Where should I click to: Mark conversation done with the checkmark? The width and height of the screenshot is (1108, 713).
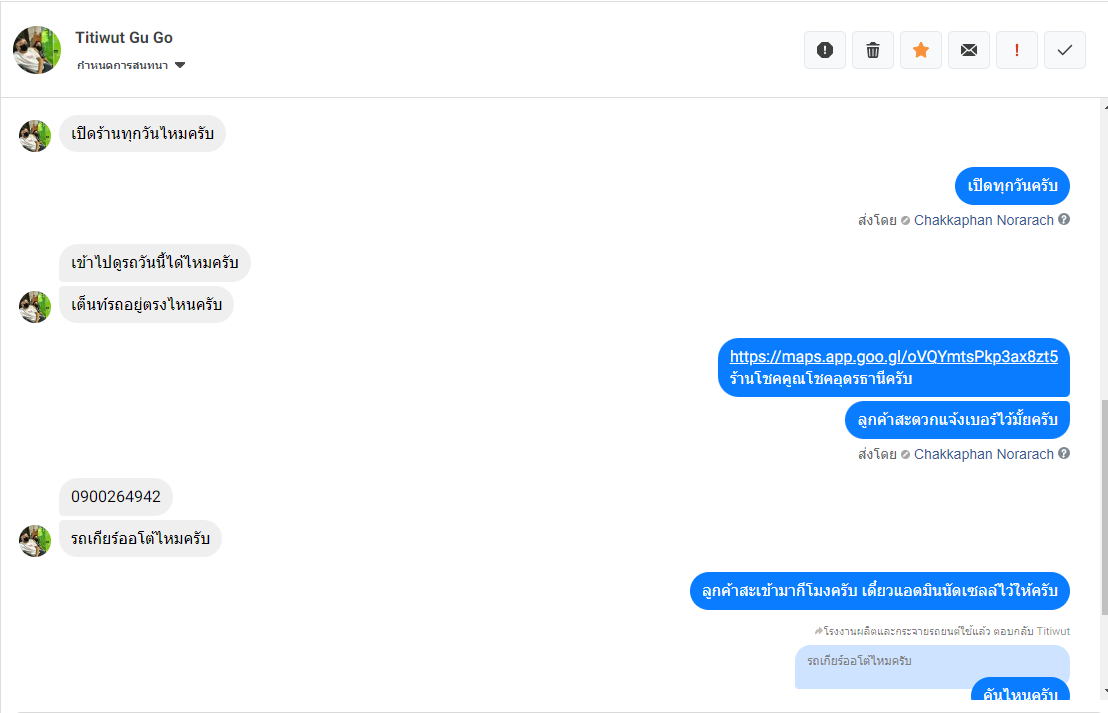pyautogui.click(x=1065, y=50)
